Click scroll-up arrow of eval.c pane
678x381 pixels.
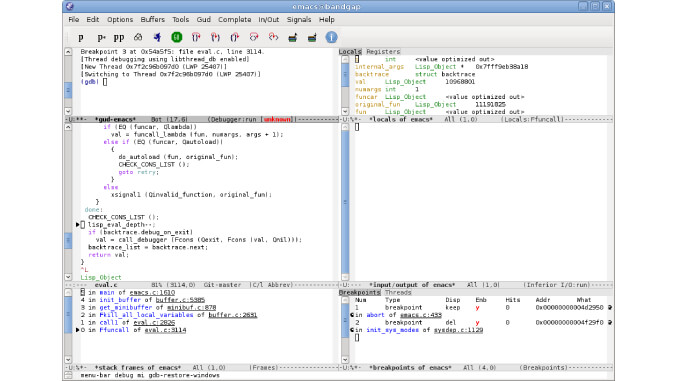coord(68,127)
